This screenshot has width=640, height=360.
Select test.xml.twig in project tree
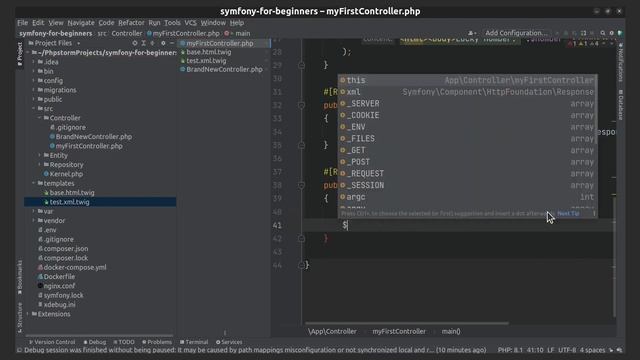click(100, 202)
